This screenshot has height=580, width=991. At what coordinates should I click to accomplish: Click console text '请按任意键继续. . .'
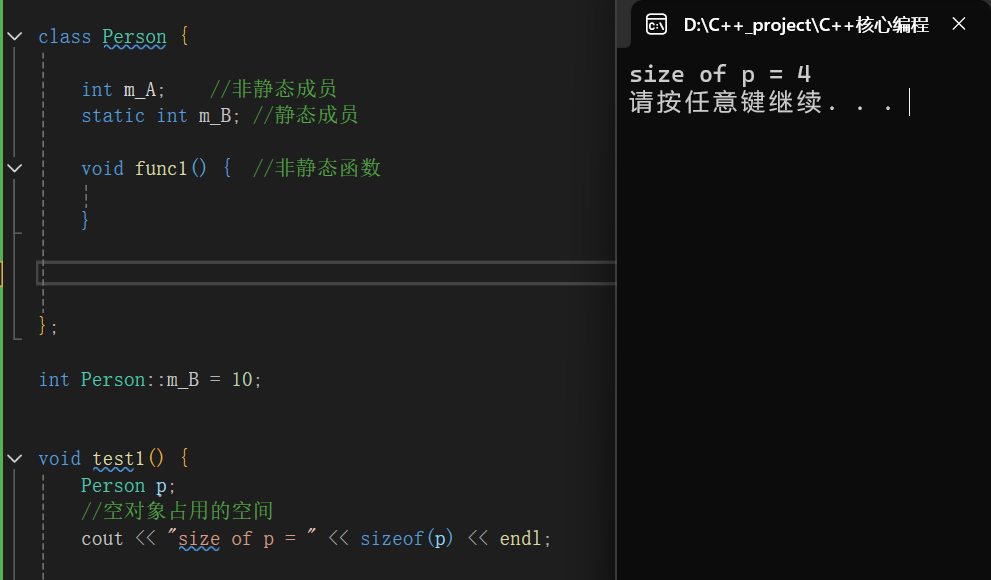761,102
